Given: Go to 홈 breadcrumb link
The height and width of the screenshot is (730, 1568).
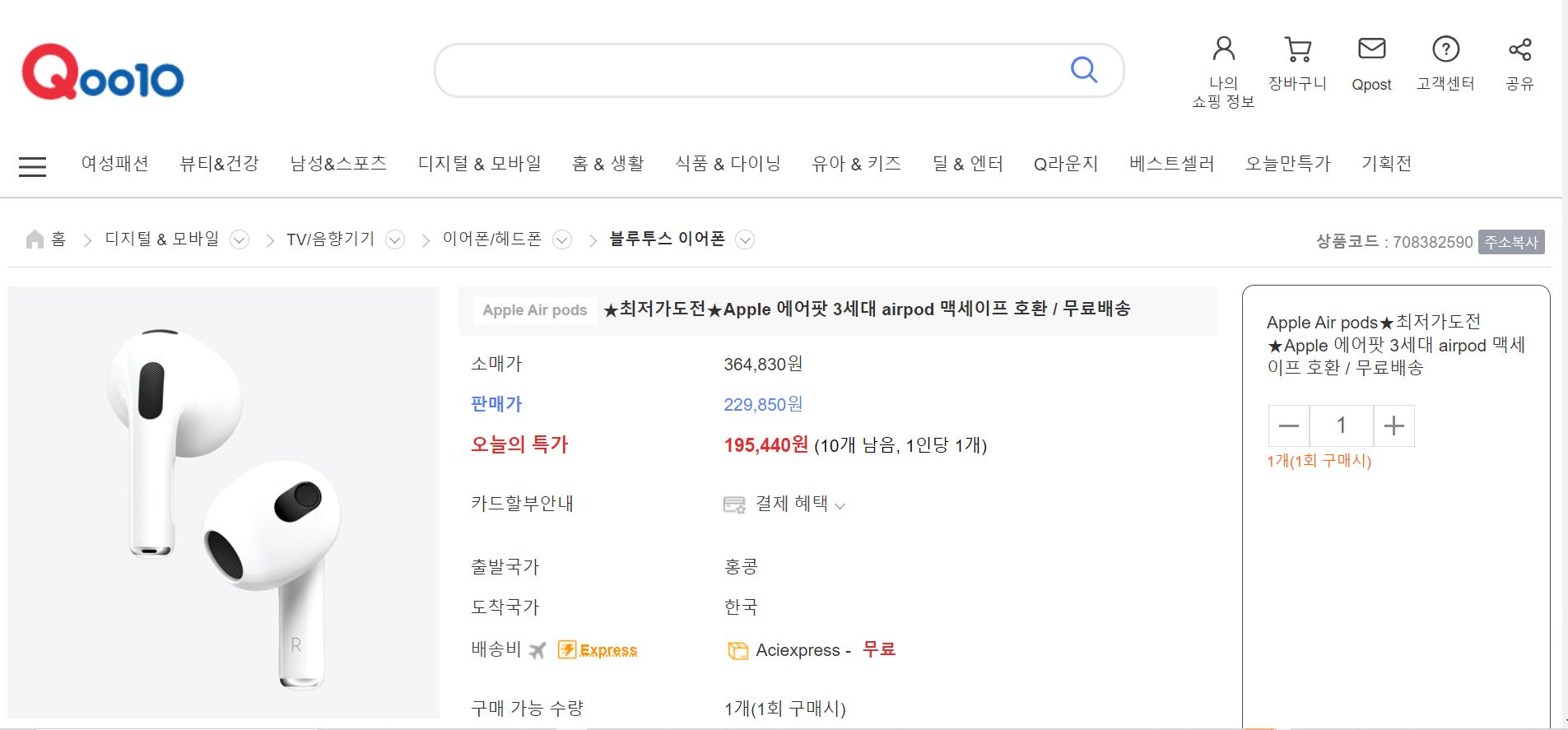Looking at the screenshot, I should 58,239.
